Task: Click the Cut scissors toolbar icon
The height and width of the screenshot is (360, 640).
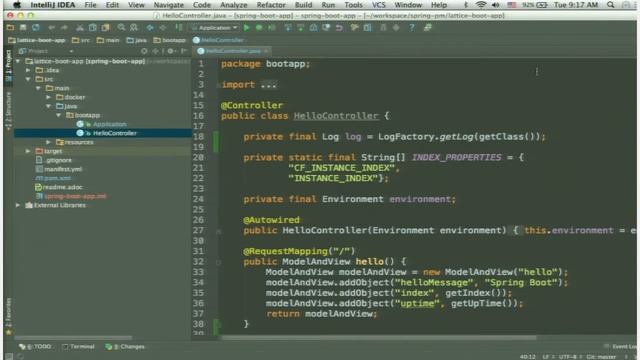Action: [x=80, y=28]
